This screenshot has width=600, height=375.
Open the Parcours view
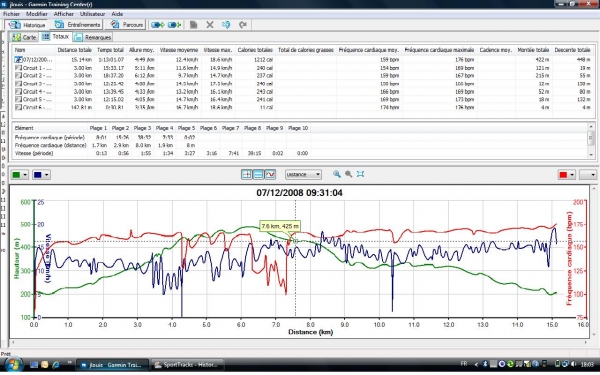point(126,25)
